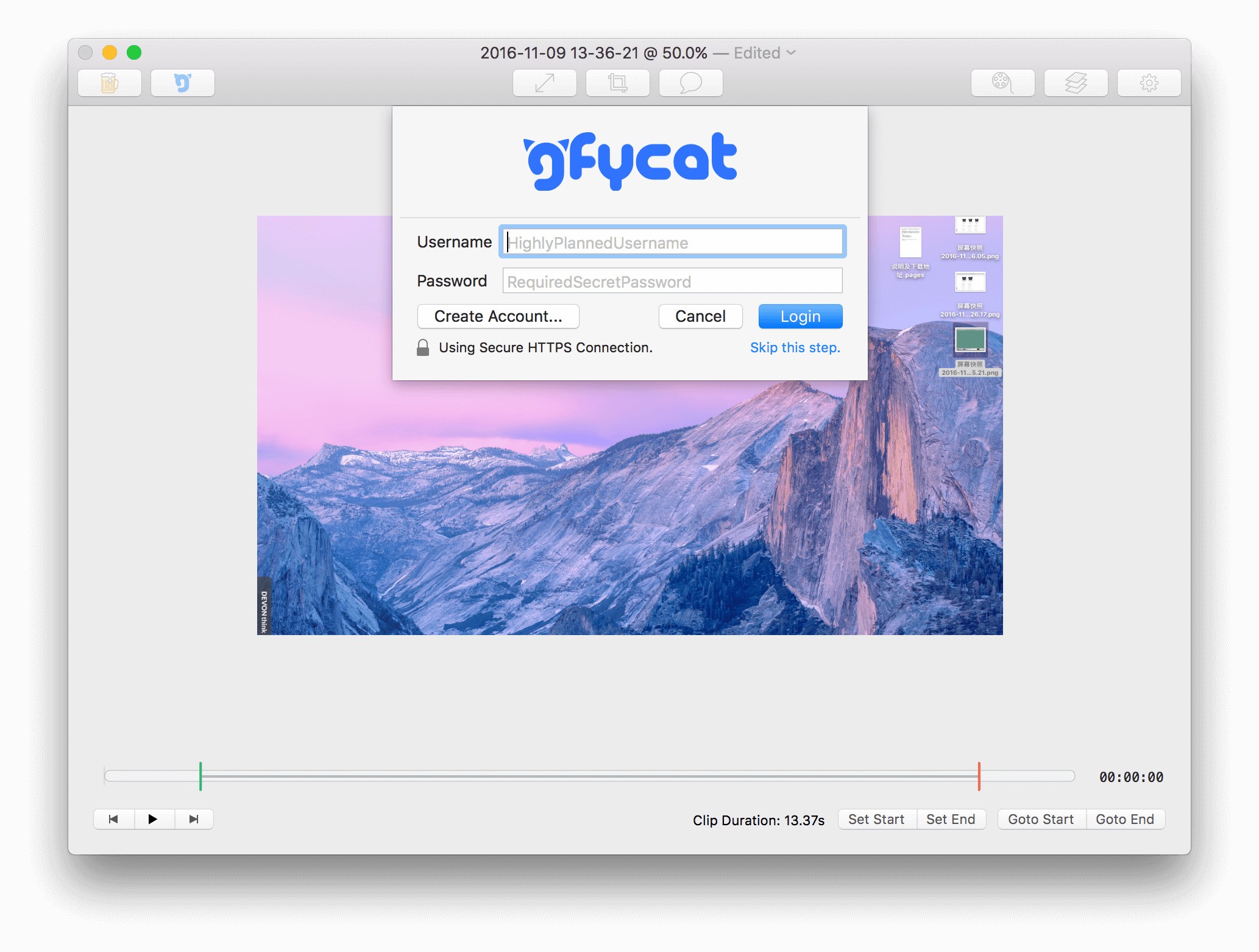Click the timeline scrubber track
This screenshot has width=1259, height=952.
point(590,776)
